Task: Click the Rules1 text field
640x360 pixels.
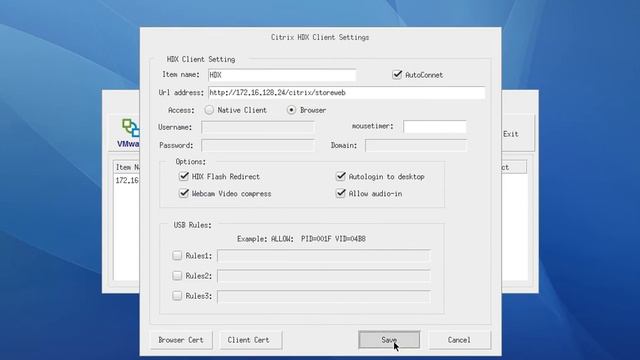Action: tap(324, 256)
